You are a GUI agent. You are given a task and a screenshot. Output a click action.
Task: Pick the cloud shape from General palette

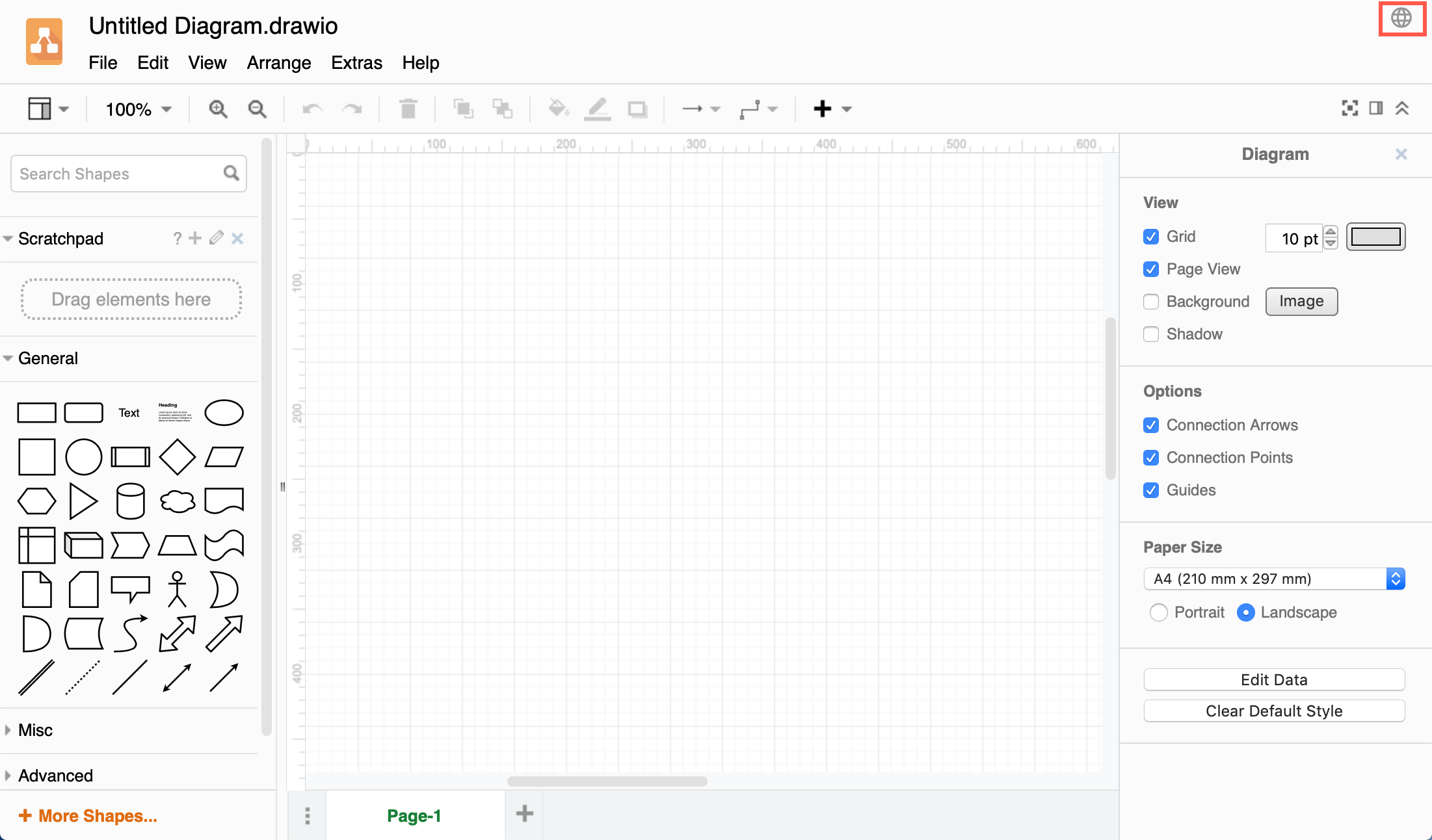pyautogui.click(x=177, y=501)
